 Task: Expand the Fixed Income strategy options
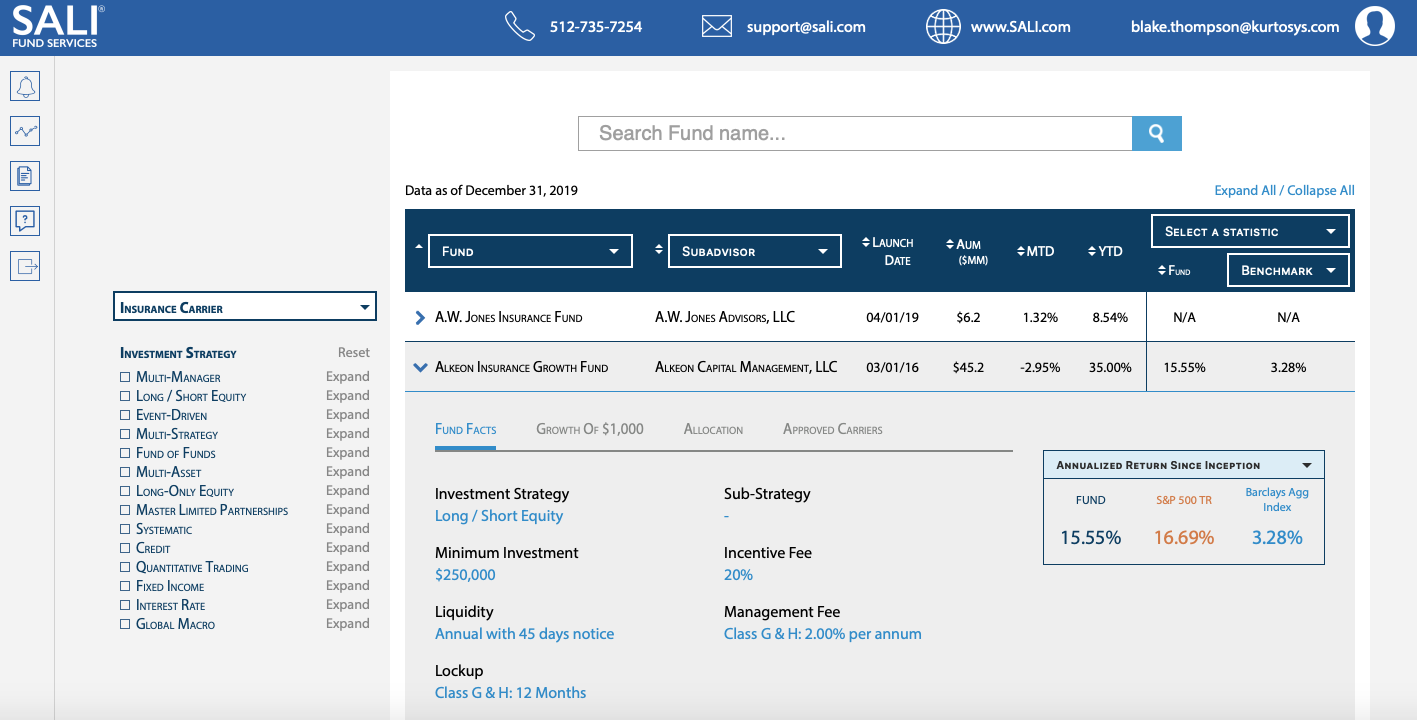tap(348, 586)
